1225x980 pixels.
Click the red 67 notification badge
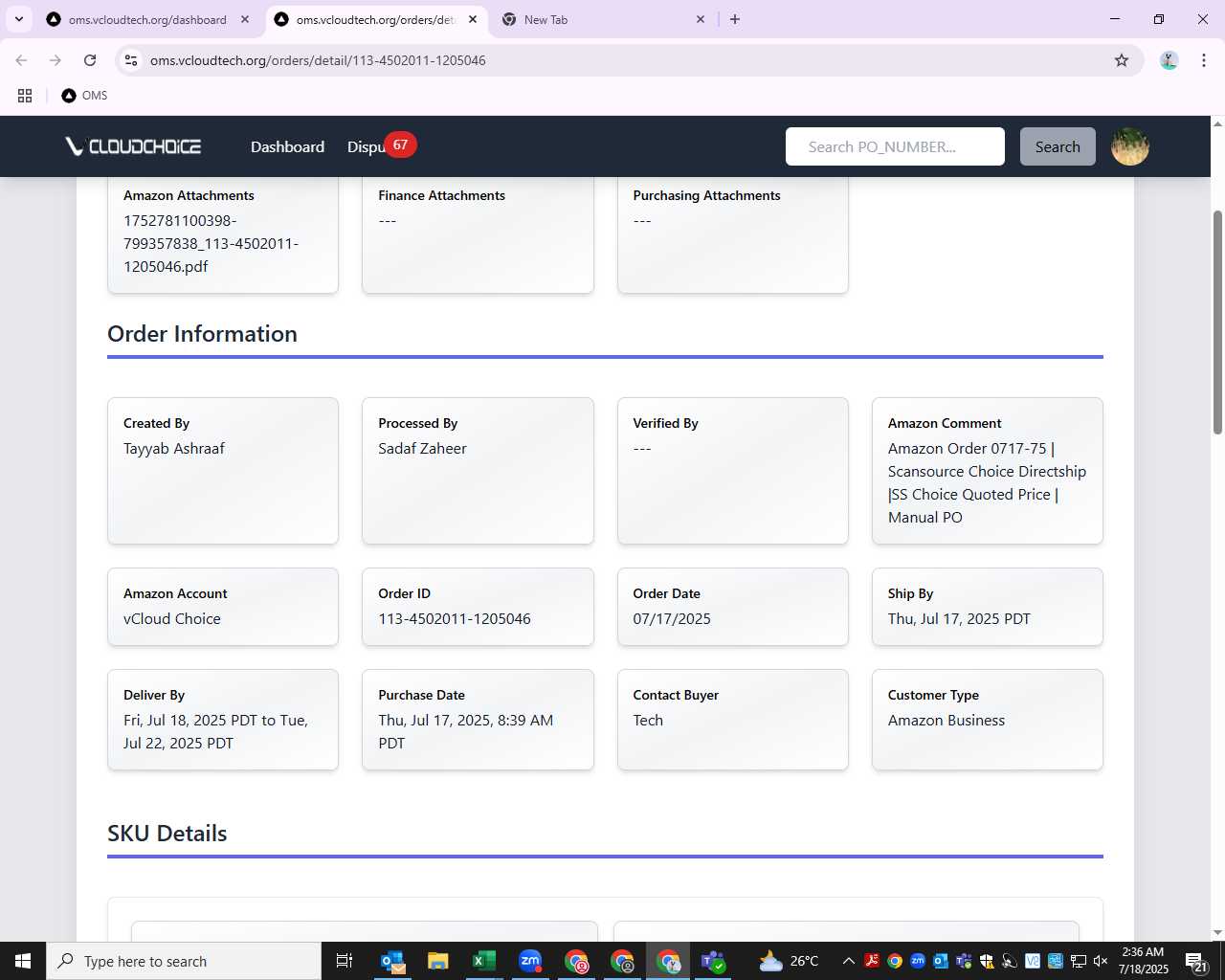pos(400,145)
